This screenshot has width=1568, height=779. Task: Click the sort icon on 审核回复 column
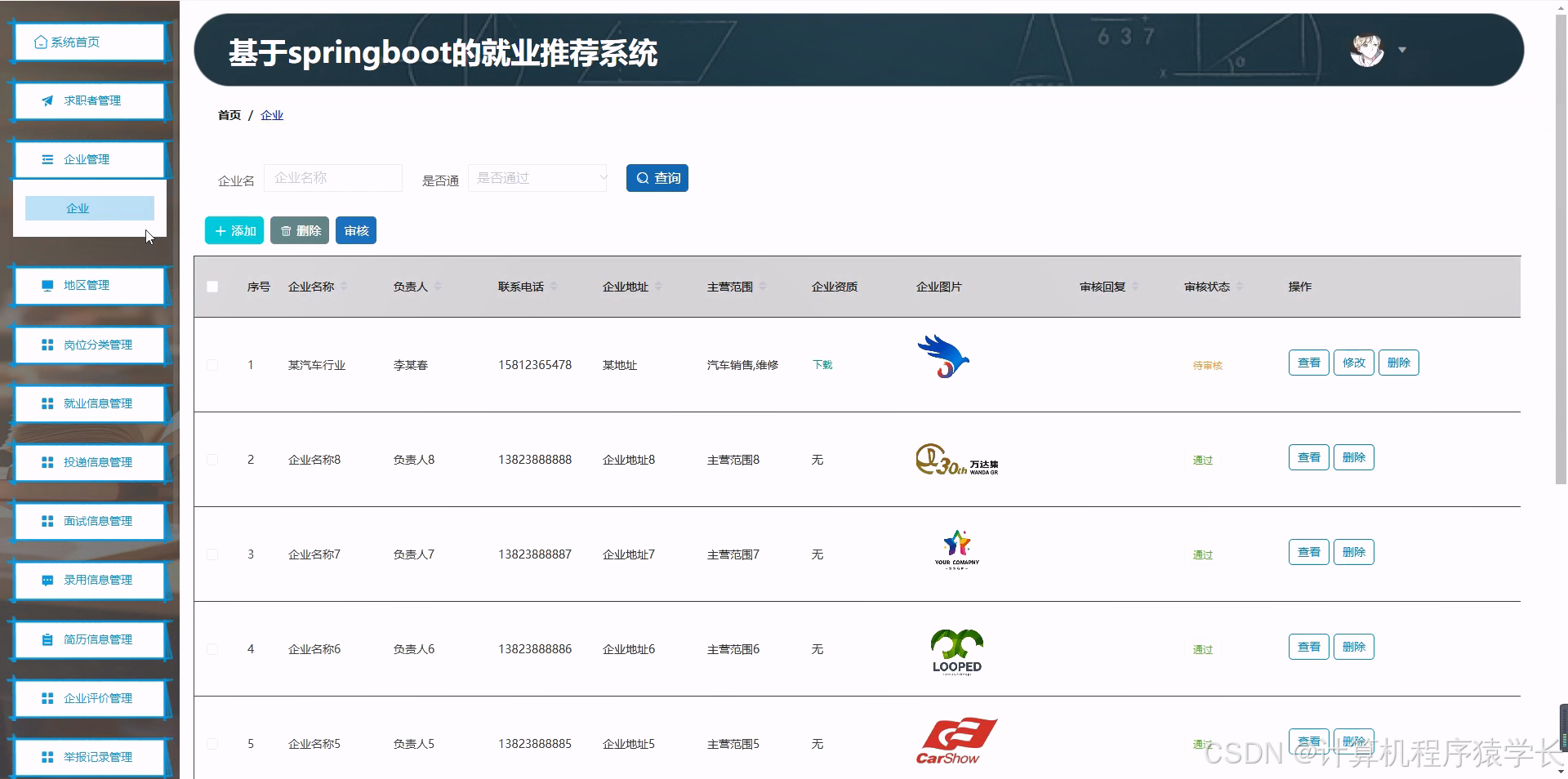pos(1135,287)
